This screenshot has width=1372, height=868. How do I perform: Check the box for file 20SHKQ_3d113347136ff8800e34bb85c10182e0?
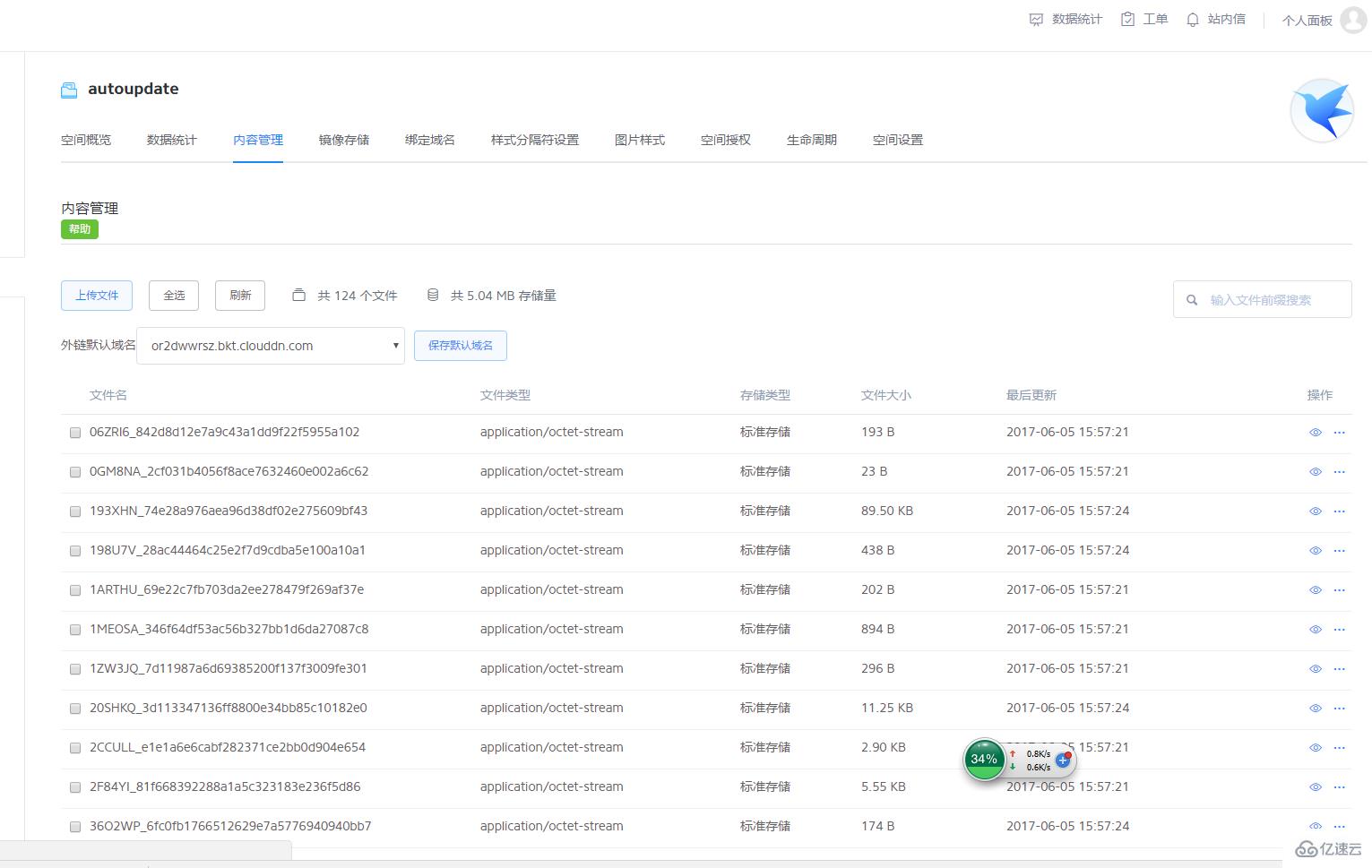[75, 709]
